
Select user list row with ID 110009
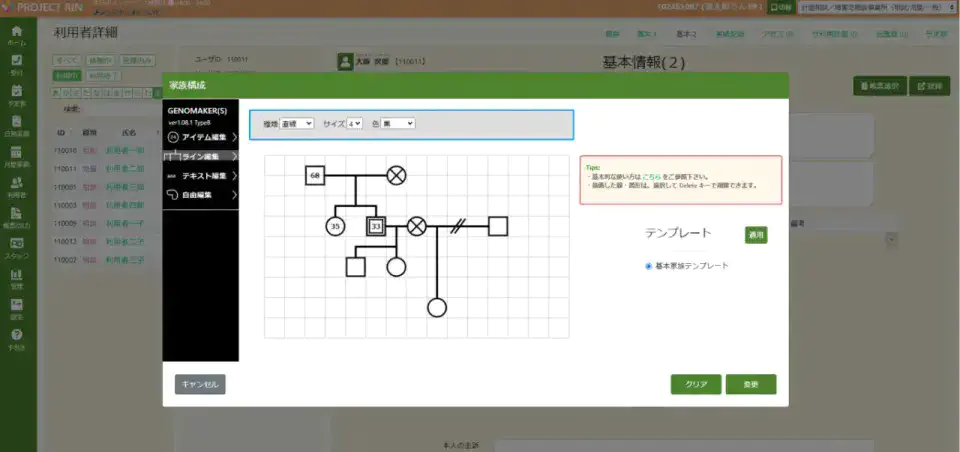(108, 224)
